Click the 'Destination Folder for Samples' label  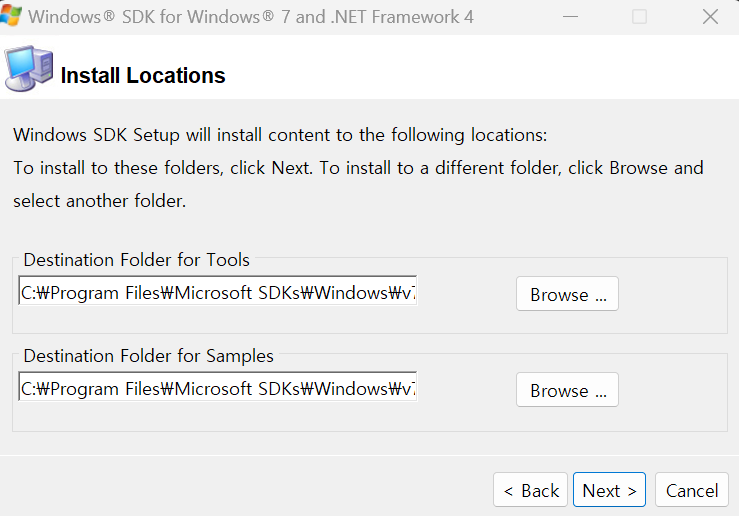(148, 356)
